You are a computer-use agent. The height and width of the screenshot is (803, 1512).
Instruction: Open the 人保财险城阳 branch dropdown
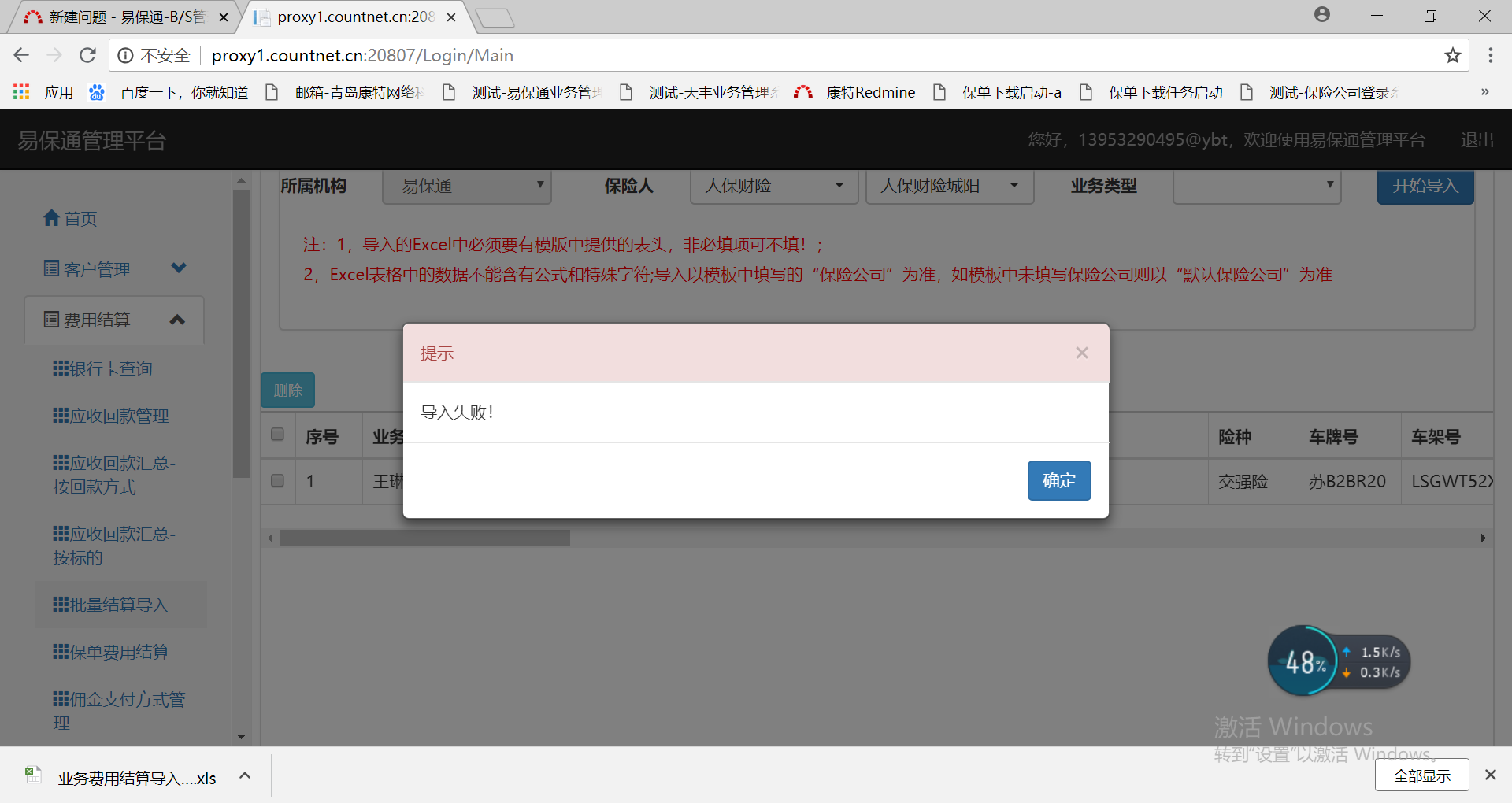point(950,186)
